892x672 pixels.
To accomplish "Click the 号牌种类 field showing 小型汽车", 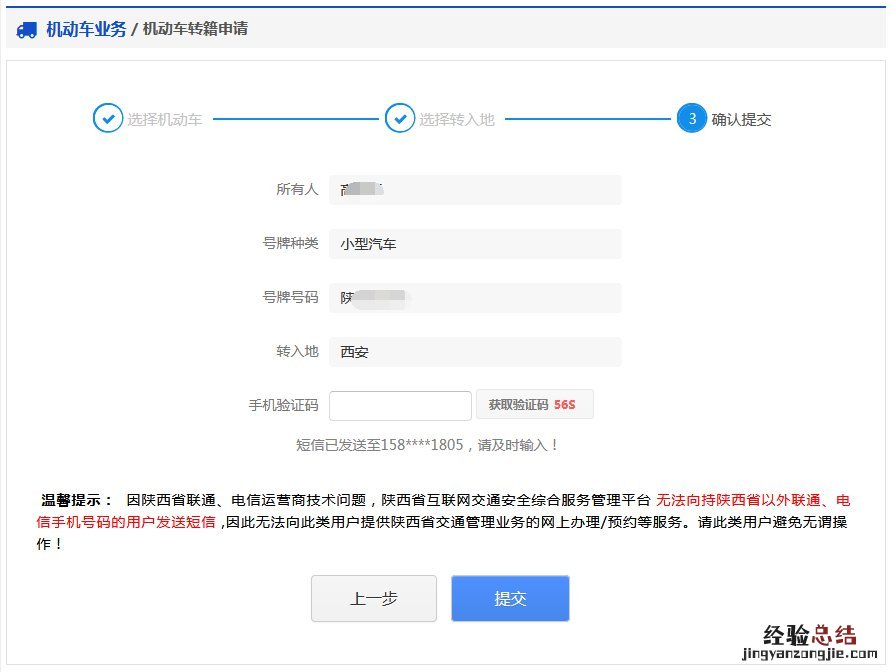I will click(x=475, y=243).
